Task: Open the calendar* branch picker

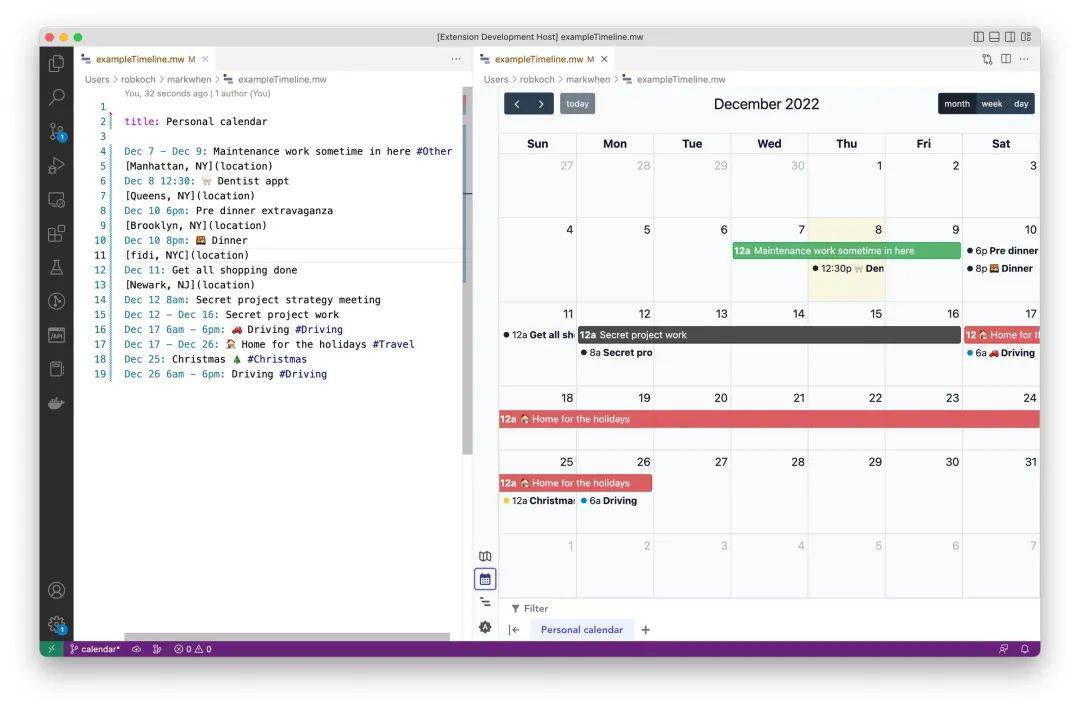Action: click(95, 649)
